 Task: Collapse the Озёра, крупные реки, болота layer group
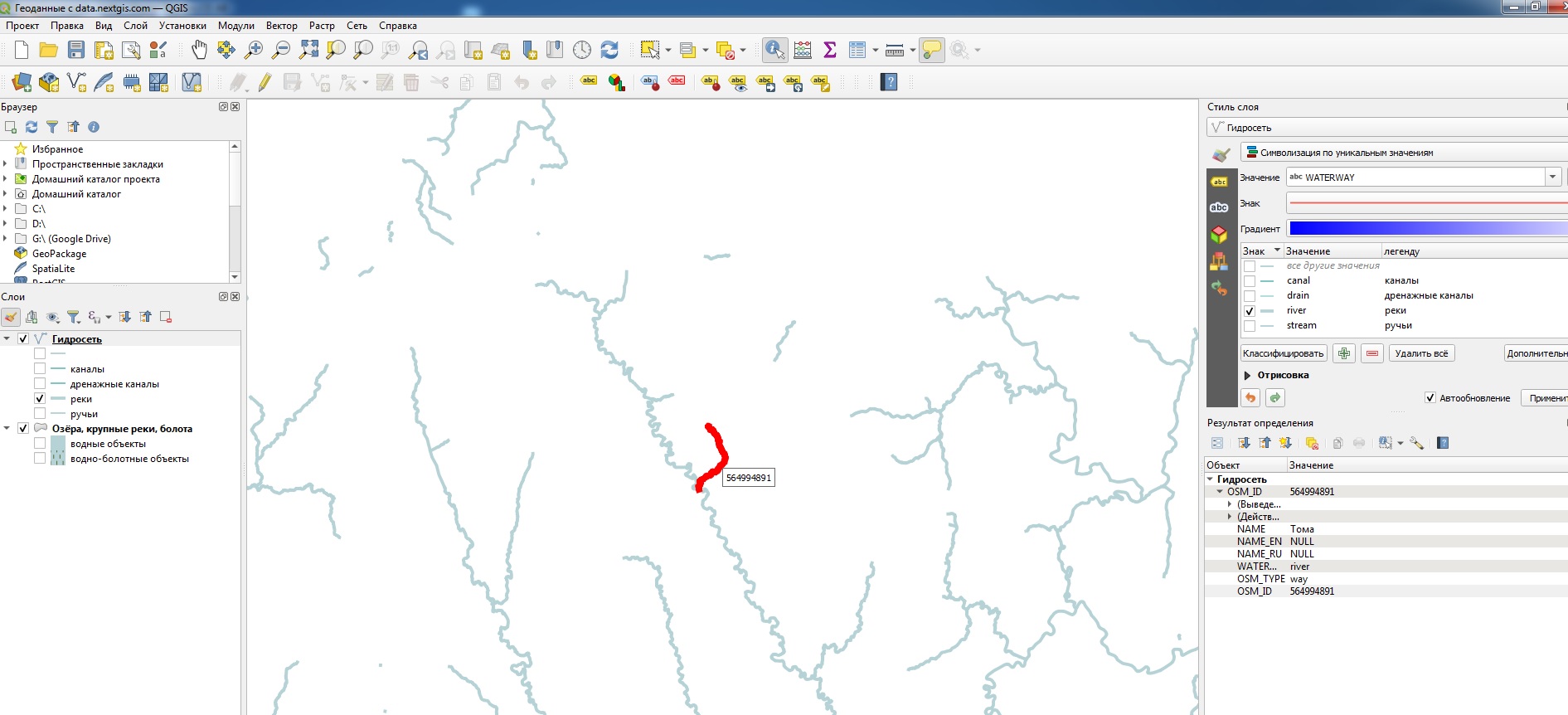tap(7, 428)
